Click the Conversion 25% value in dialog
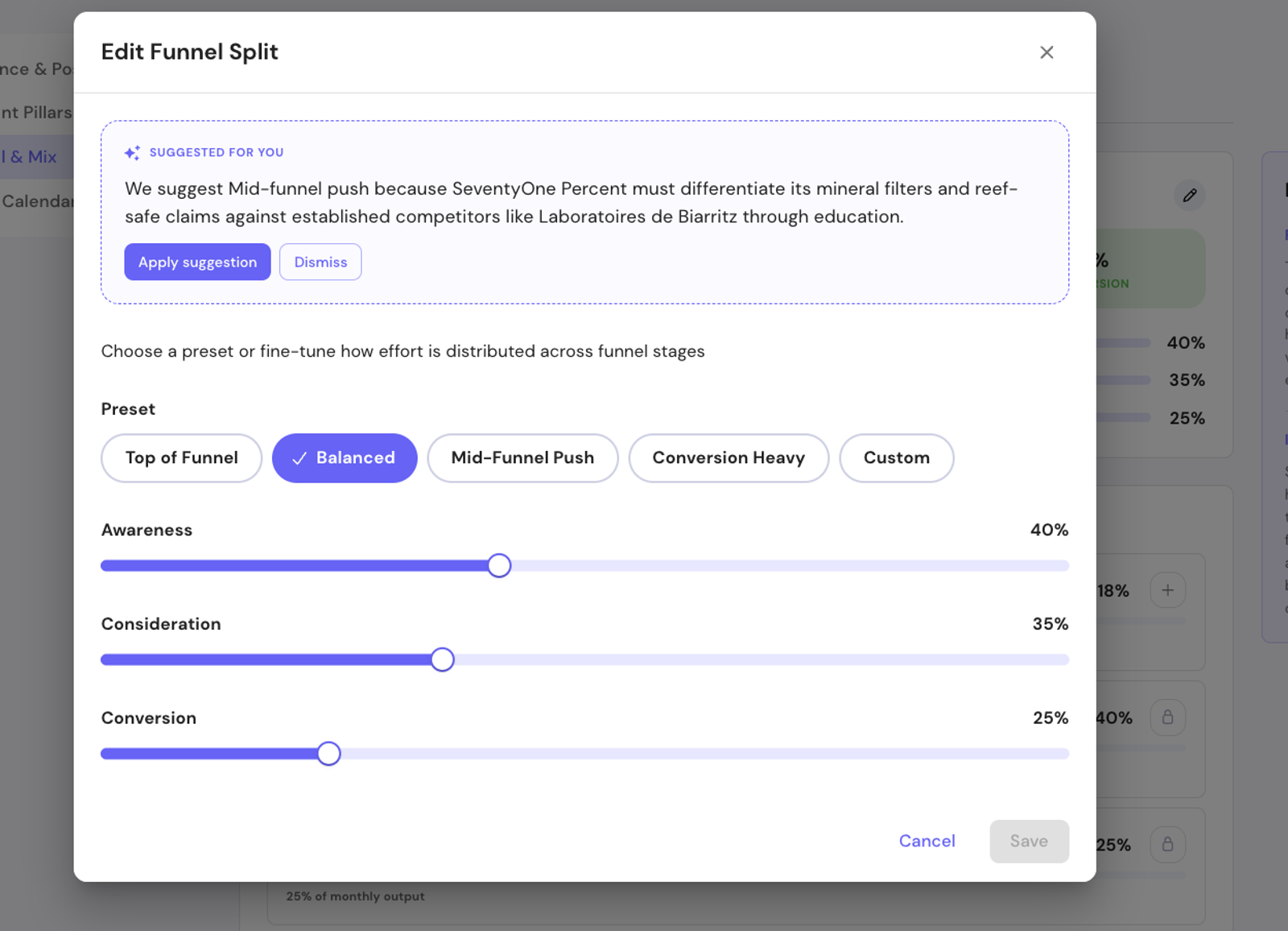 pos(1051,718)
